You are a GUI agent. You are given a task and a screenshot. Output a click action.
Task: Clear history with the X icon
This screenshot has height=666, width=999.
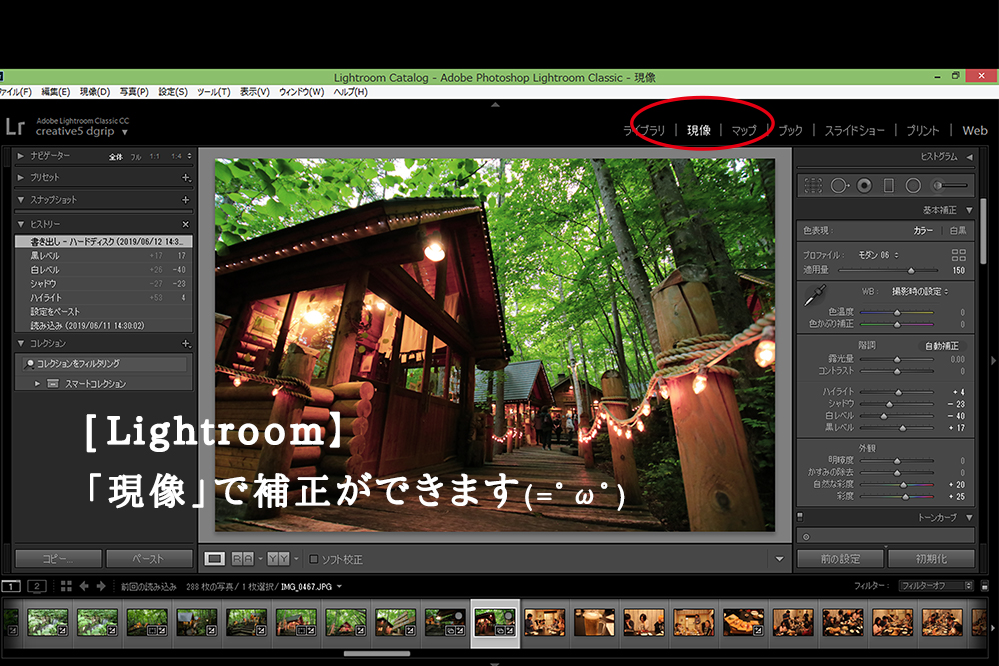coord(186,224)
